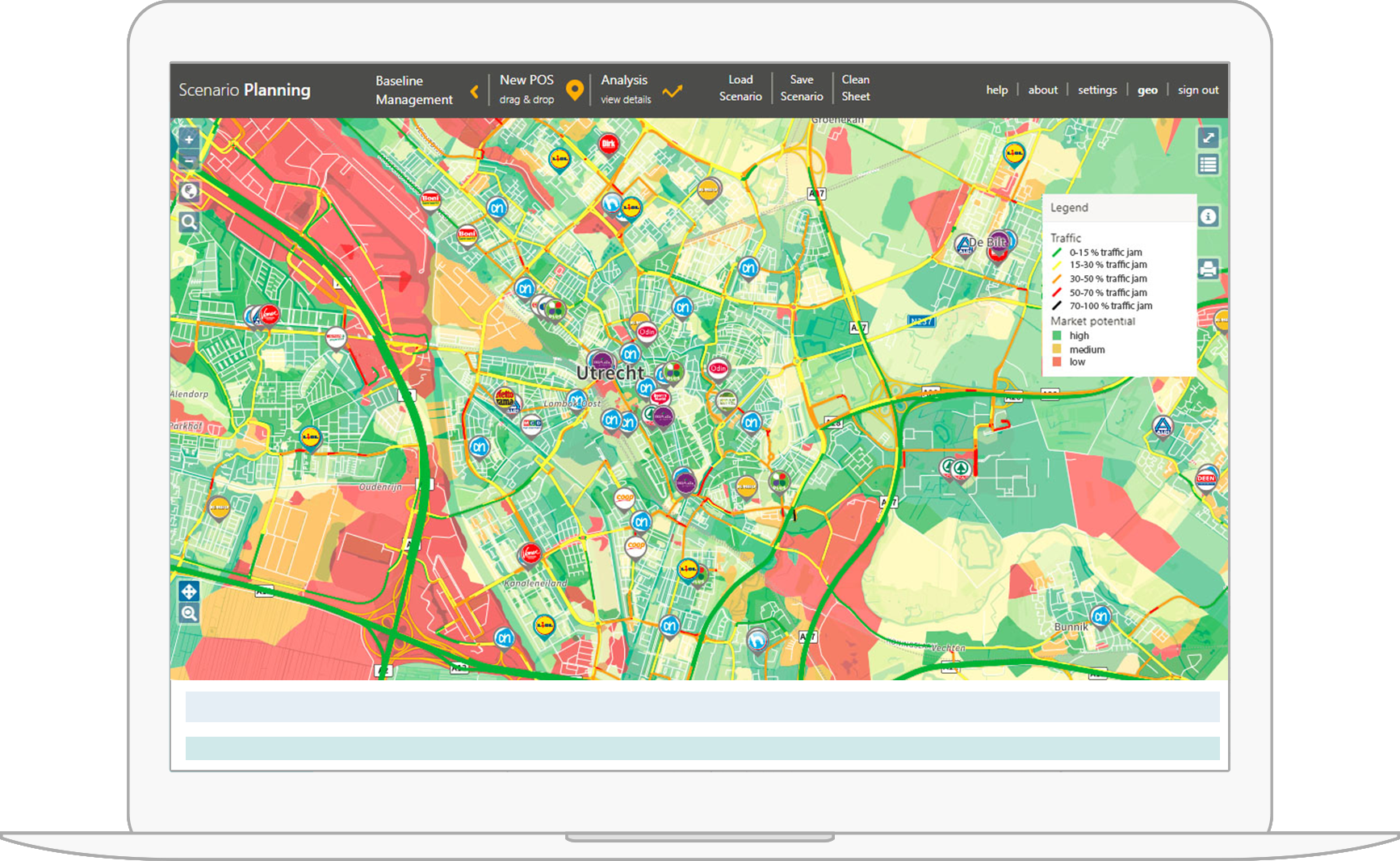Select the Albert Heijn marker at Bunnik
The image size is (1400, 861).
pos(1100,617)
